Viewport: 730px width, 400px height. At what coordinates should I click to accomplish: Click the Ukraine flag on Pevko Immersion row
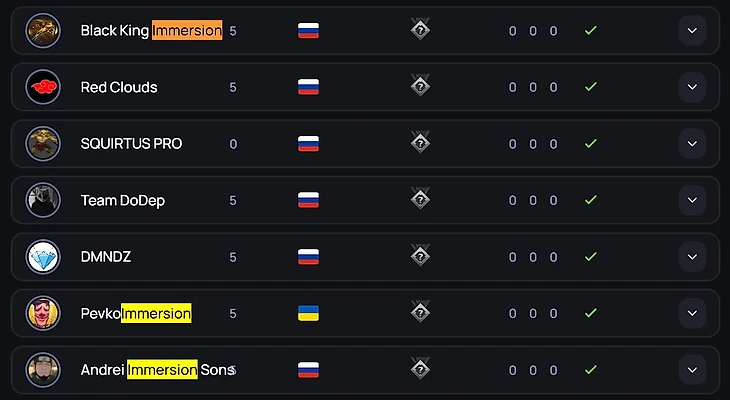pos(308,313)
